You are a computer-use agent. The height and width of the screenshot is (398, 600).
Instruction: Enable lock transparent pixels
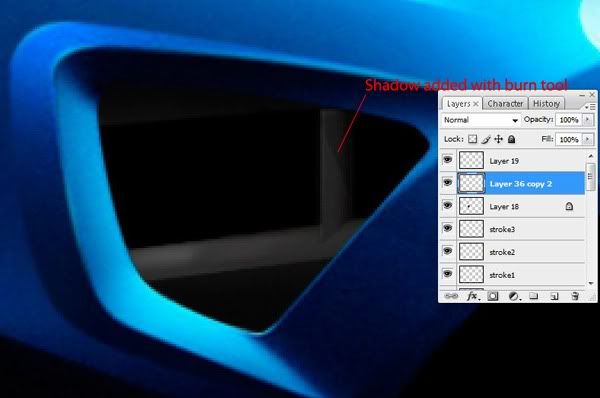tap(473, 139)
